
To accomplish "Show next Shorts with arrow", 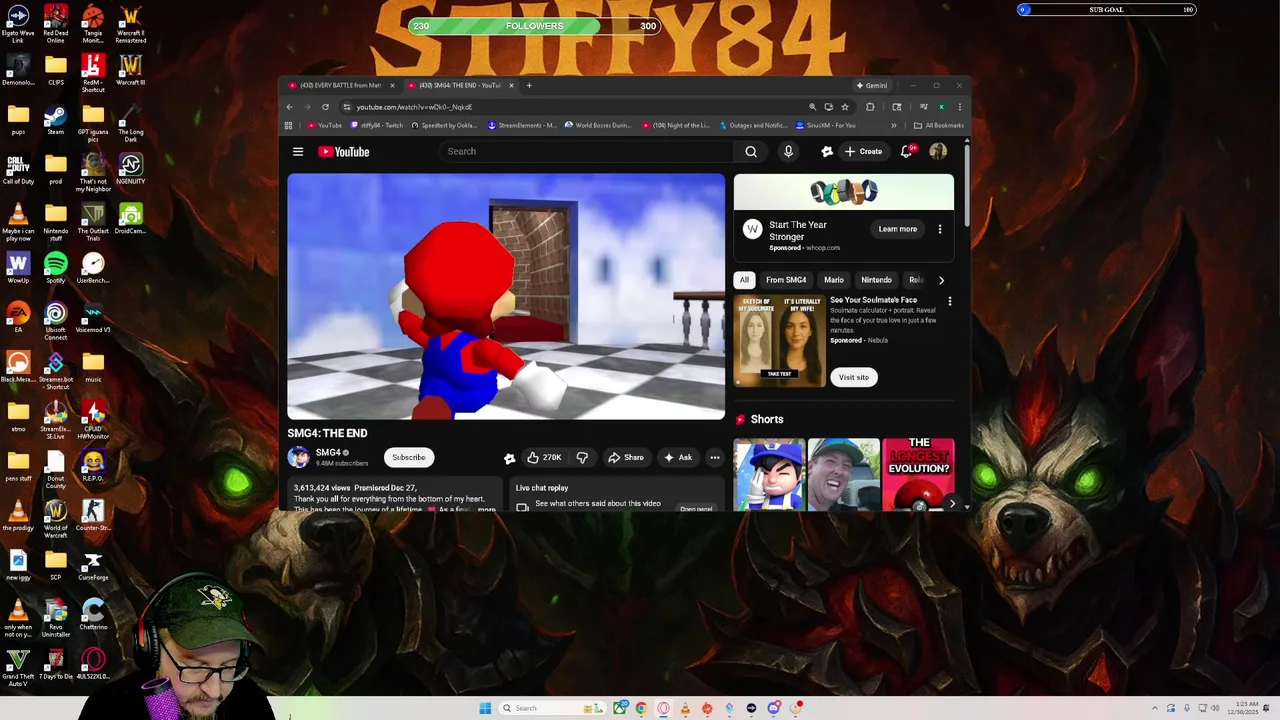I will tap(952, 504).
